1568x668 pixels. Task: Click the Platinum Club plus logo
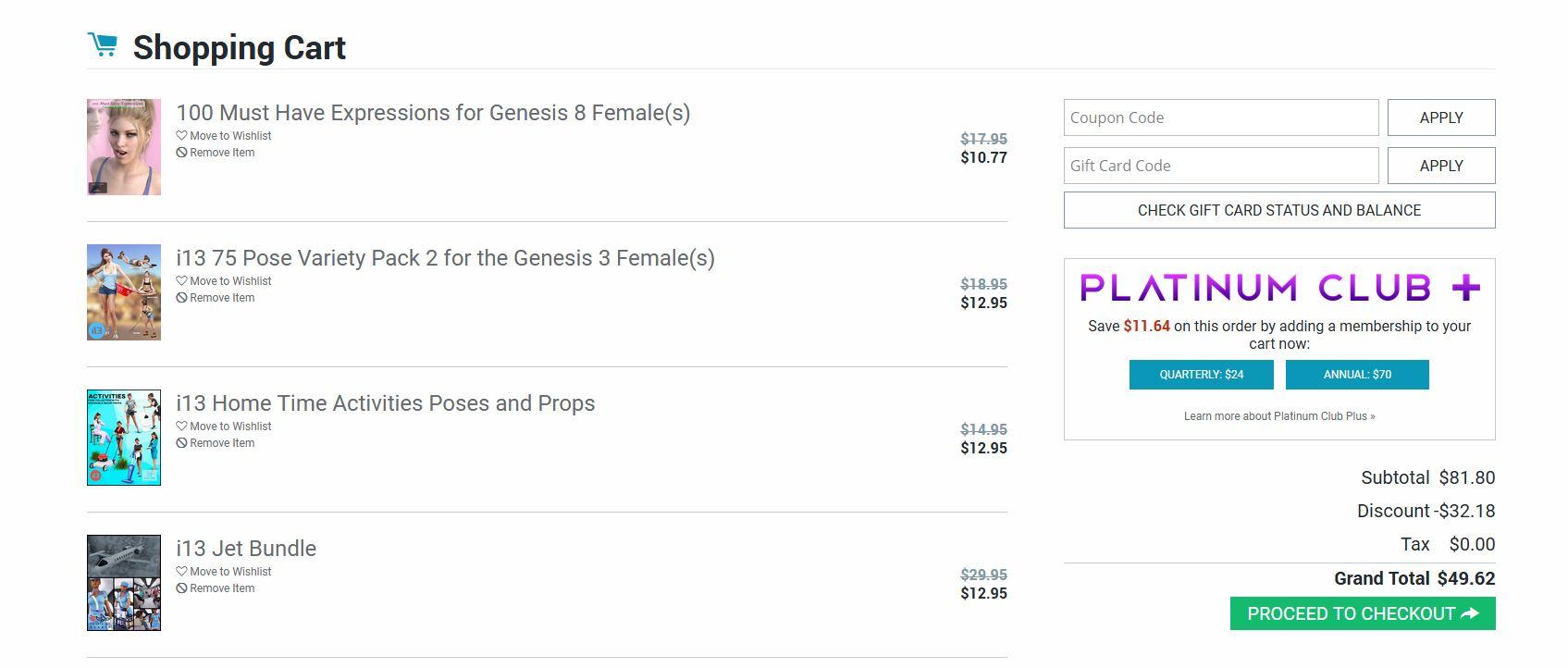(1279, 288)
